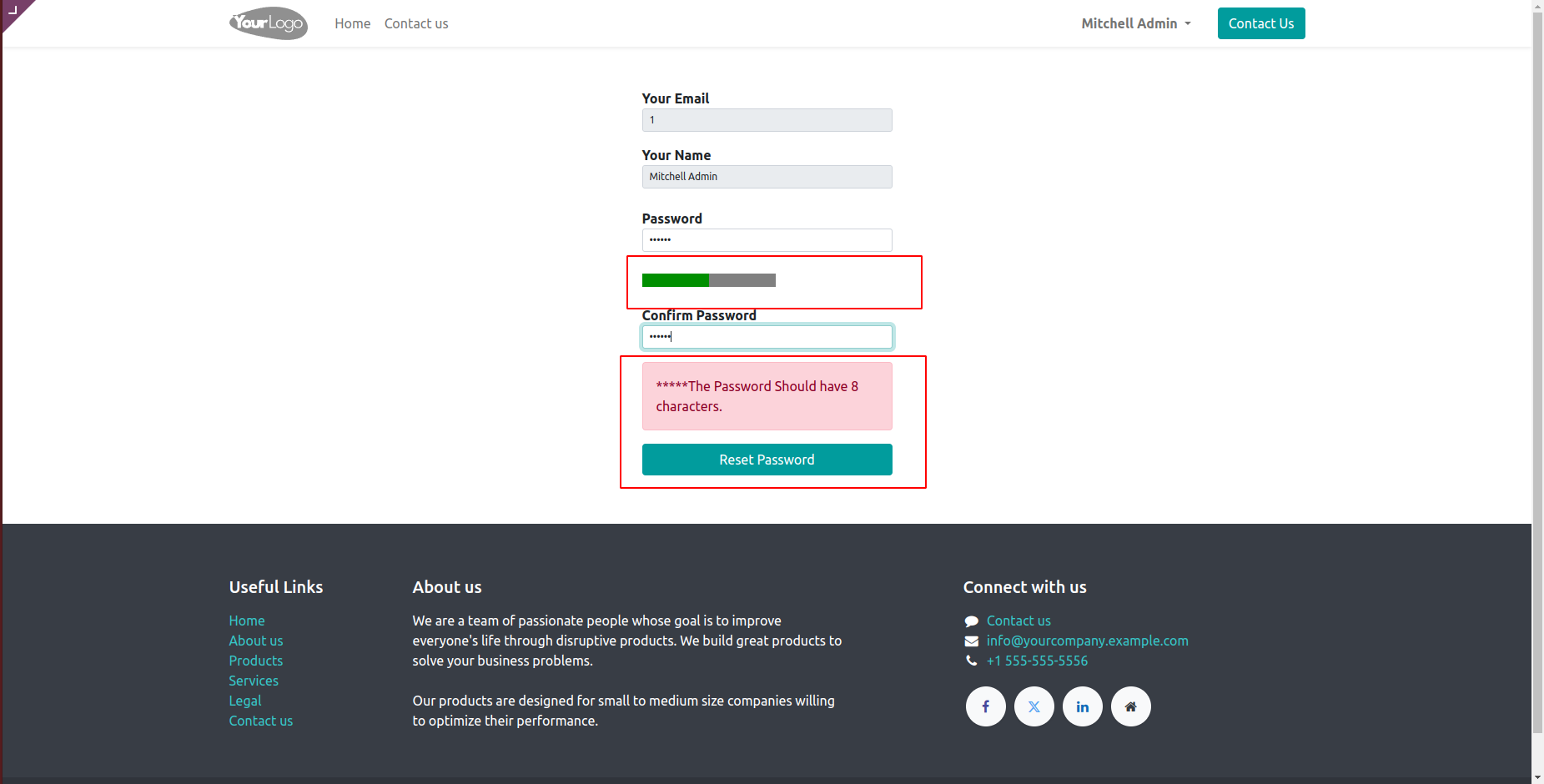Open the Home menu item in navbar
Image resolution: width=1544 pixels, height=784 pixels.
[x=352, y=23]
